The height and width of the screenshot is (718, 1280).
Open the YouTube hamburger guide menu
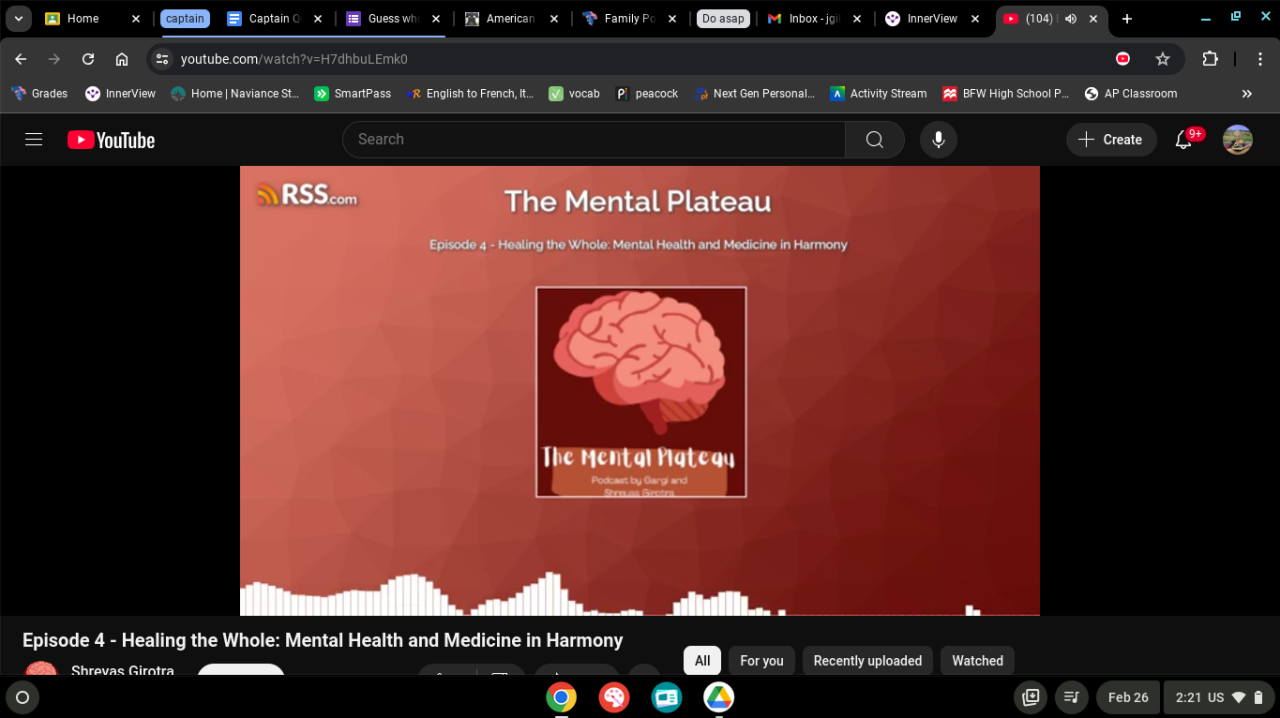tap(34, 140)
